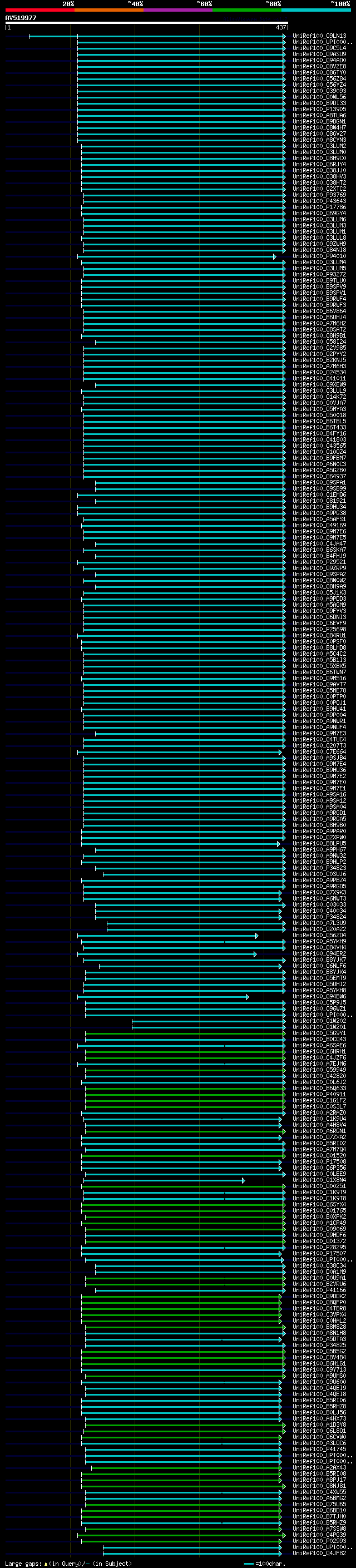Select hit UniRef100_Q2XPW0
This screenshot has width=356, height=1568.
click(x=319, y=838)
